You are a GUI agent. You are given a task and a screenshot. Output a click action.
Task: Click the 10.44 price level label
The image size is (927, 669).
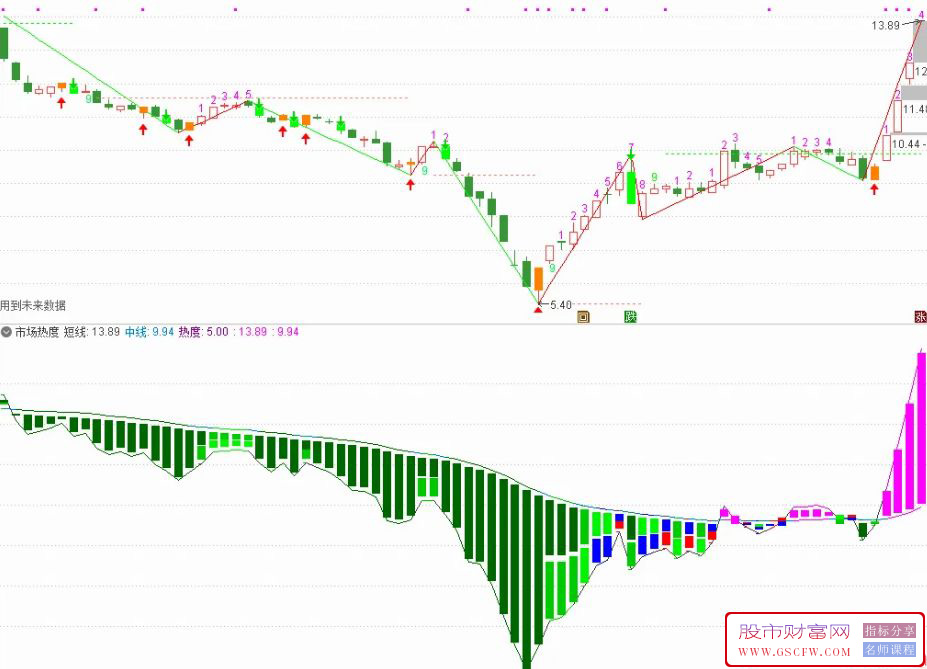[906, 144]
